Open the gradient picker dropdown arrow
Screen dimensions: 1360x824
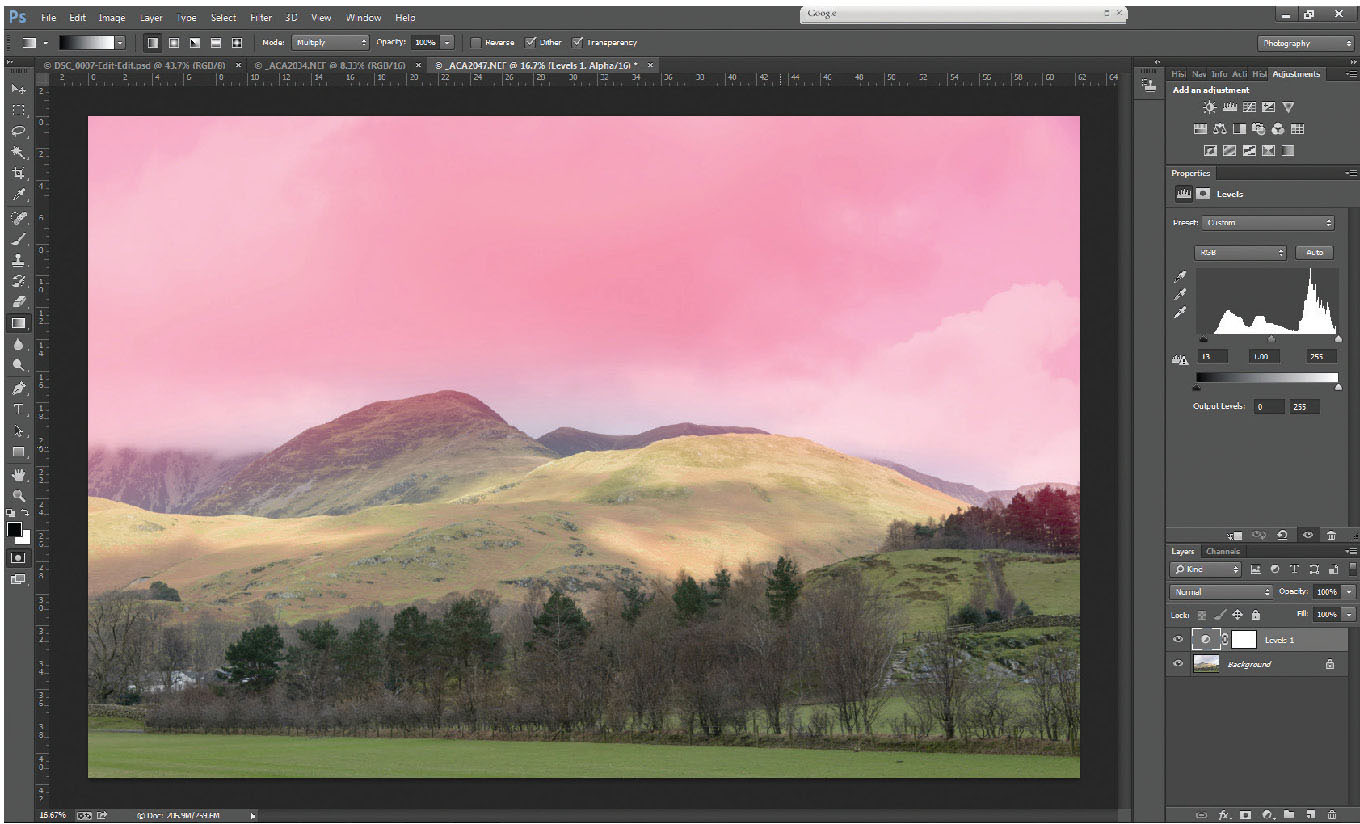120,43
